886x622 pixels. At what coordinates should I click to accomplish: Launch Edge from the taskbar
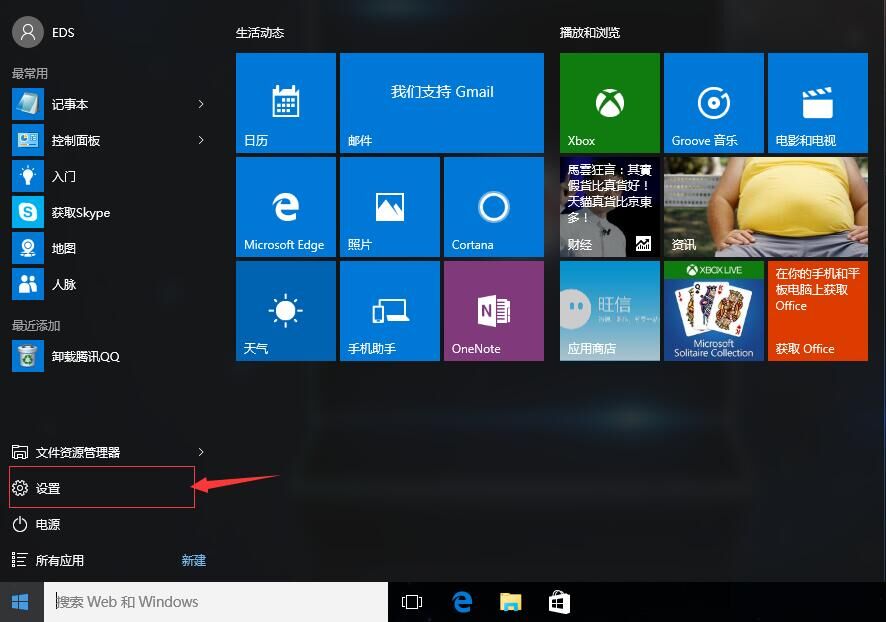coord(462,602)
